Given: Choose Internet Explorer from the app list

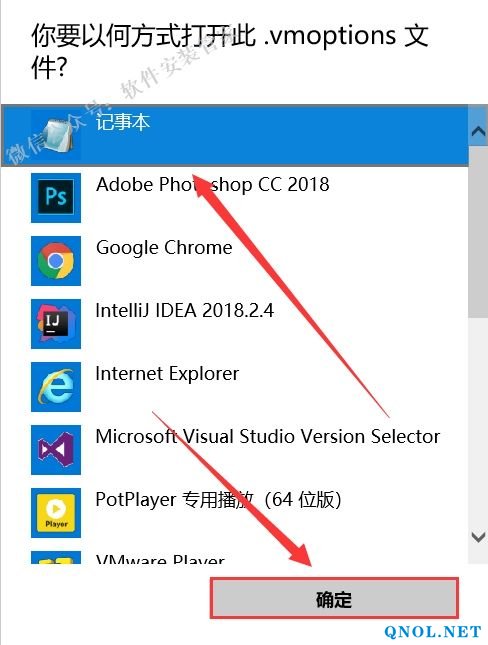Looking at the screenshot, I should pos(235,387).
